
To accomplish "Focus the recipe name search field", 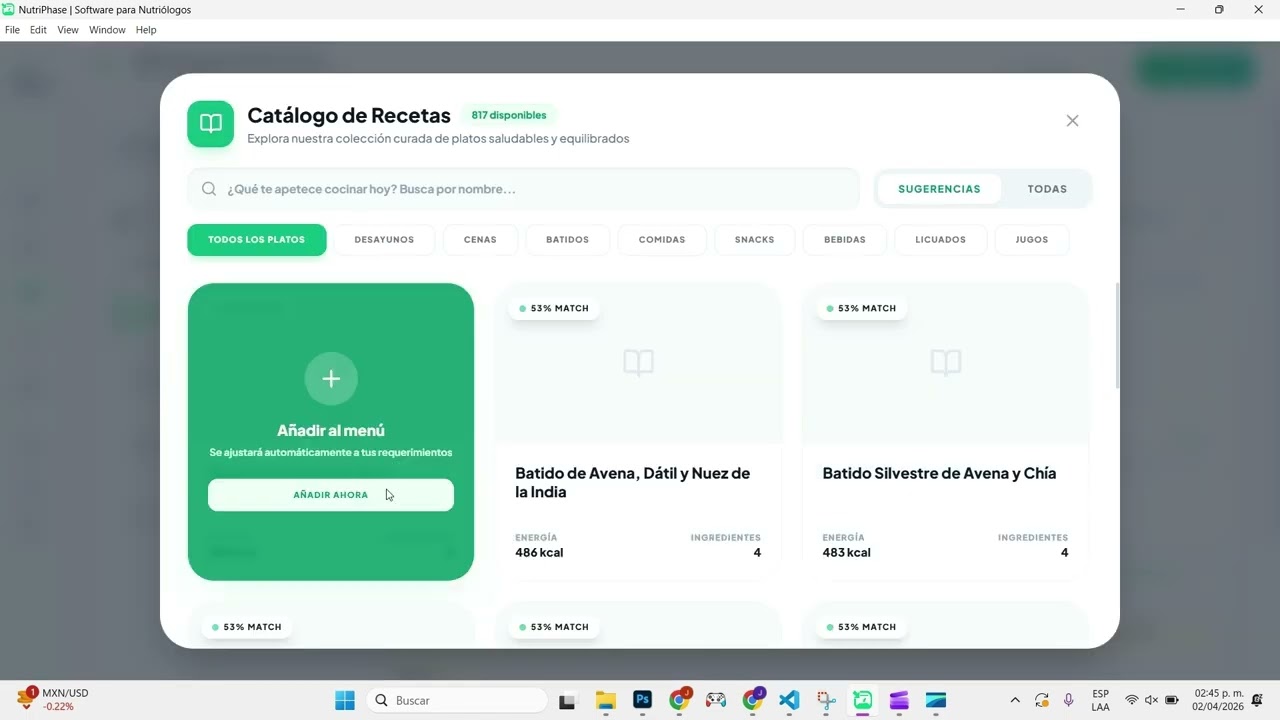I will pyautogui.click(x=524, y=189).
